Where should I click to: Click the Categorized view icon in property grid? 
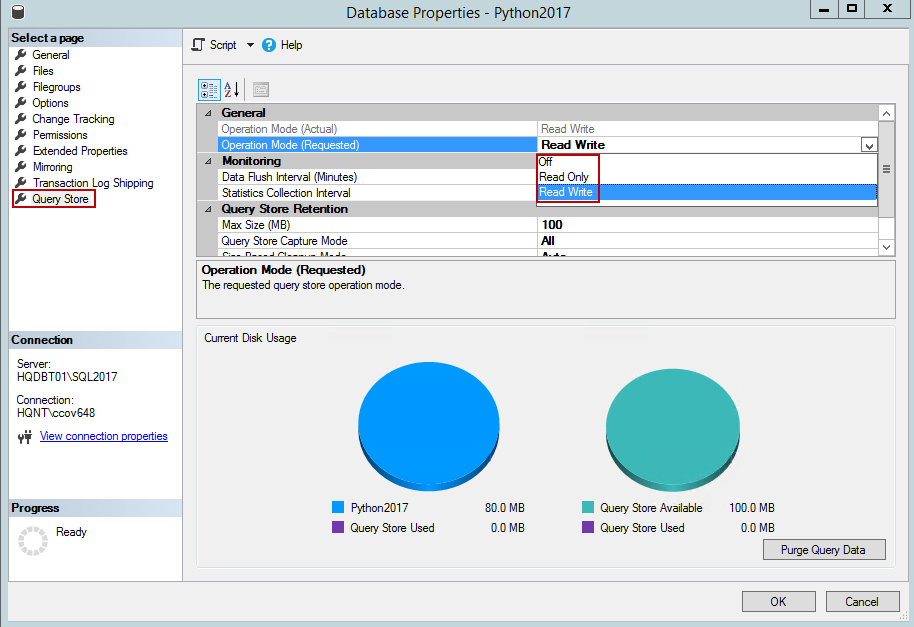coord(209,89)
